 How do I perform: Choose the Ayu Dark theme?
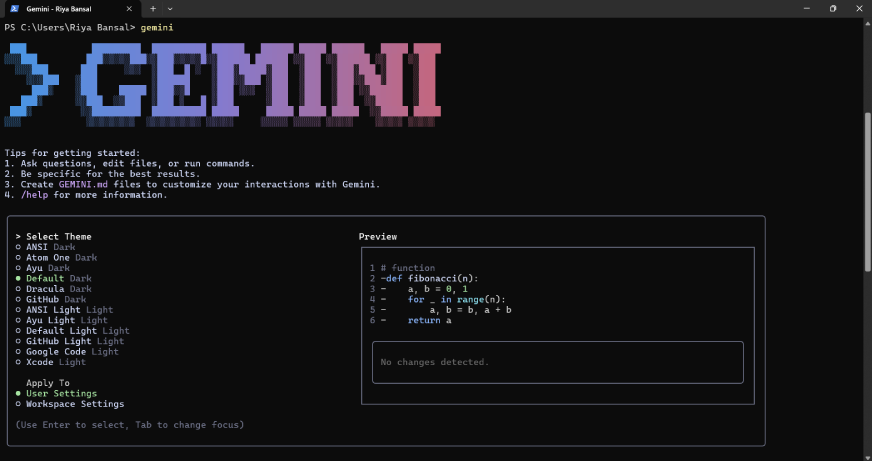point(43,268)
